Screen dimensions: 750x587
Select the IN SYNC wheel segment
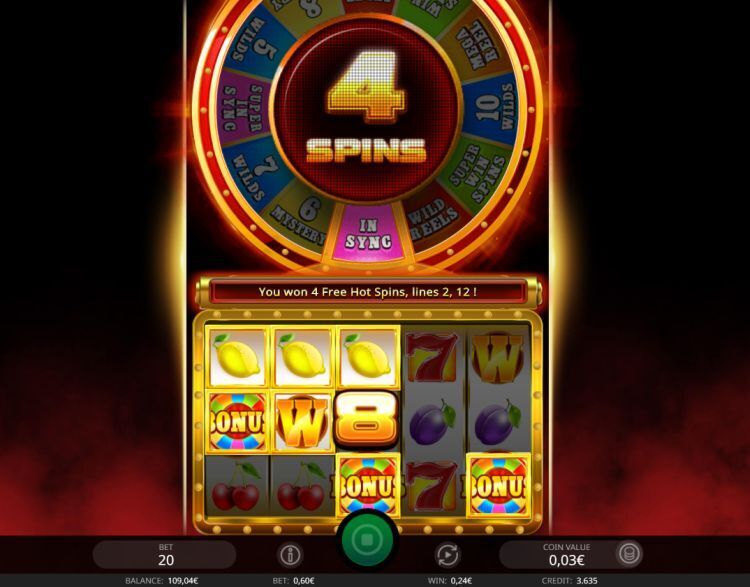click(x=368, y=233)
